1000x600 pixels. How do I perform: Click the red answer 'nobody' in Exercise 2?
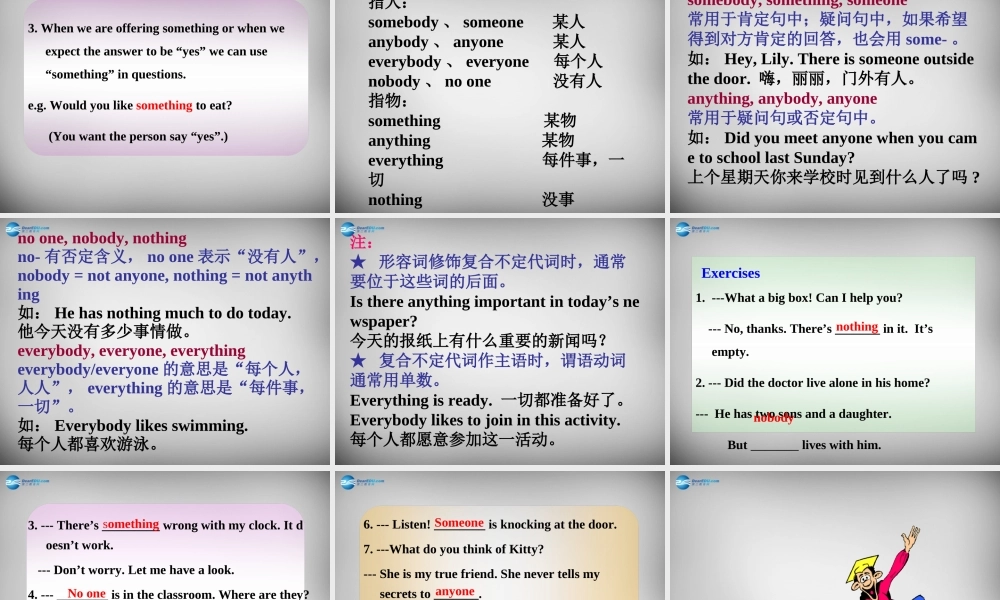point(773,418)
